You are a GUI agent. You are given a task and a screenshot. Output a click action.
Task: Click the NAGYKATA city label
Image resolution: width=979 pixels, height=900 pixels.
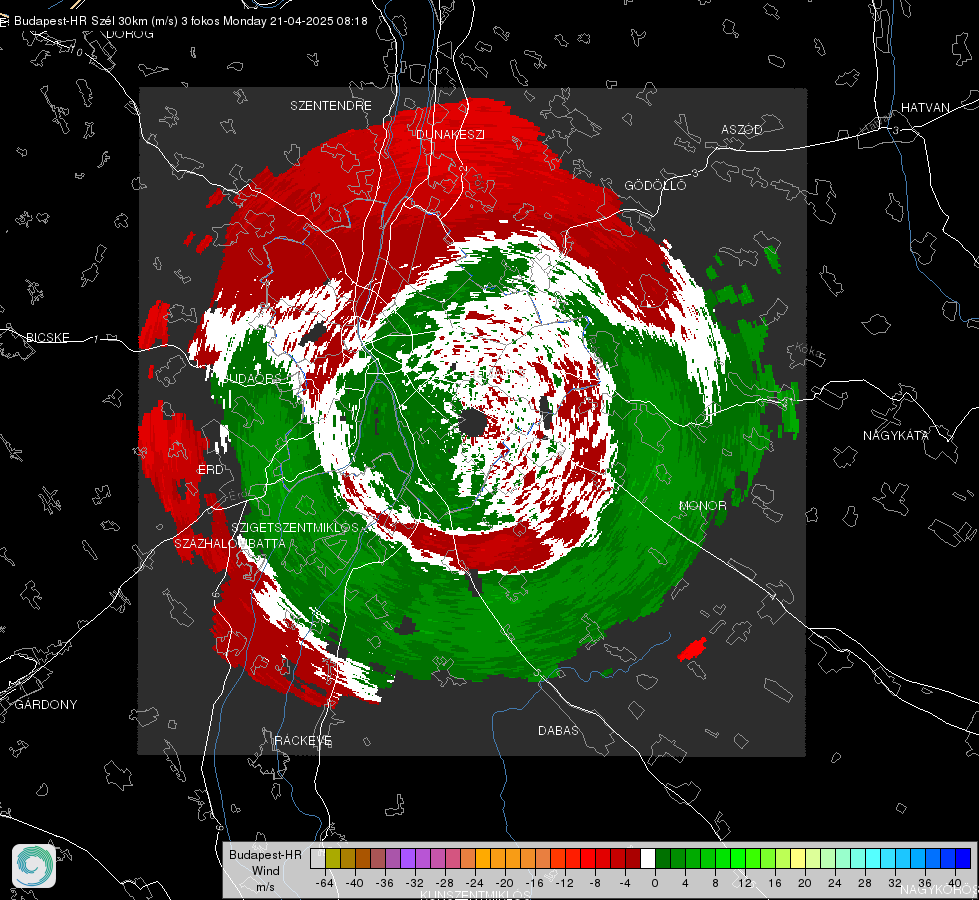tap(895, 436)
